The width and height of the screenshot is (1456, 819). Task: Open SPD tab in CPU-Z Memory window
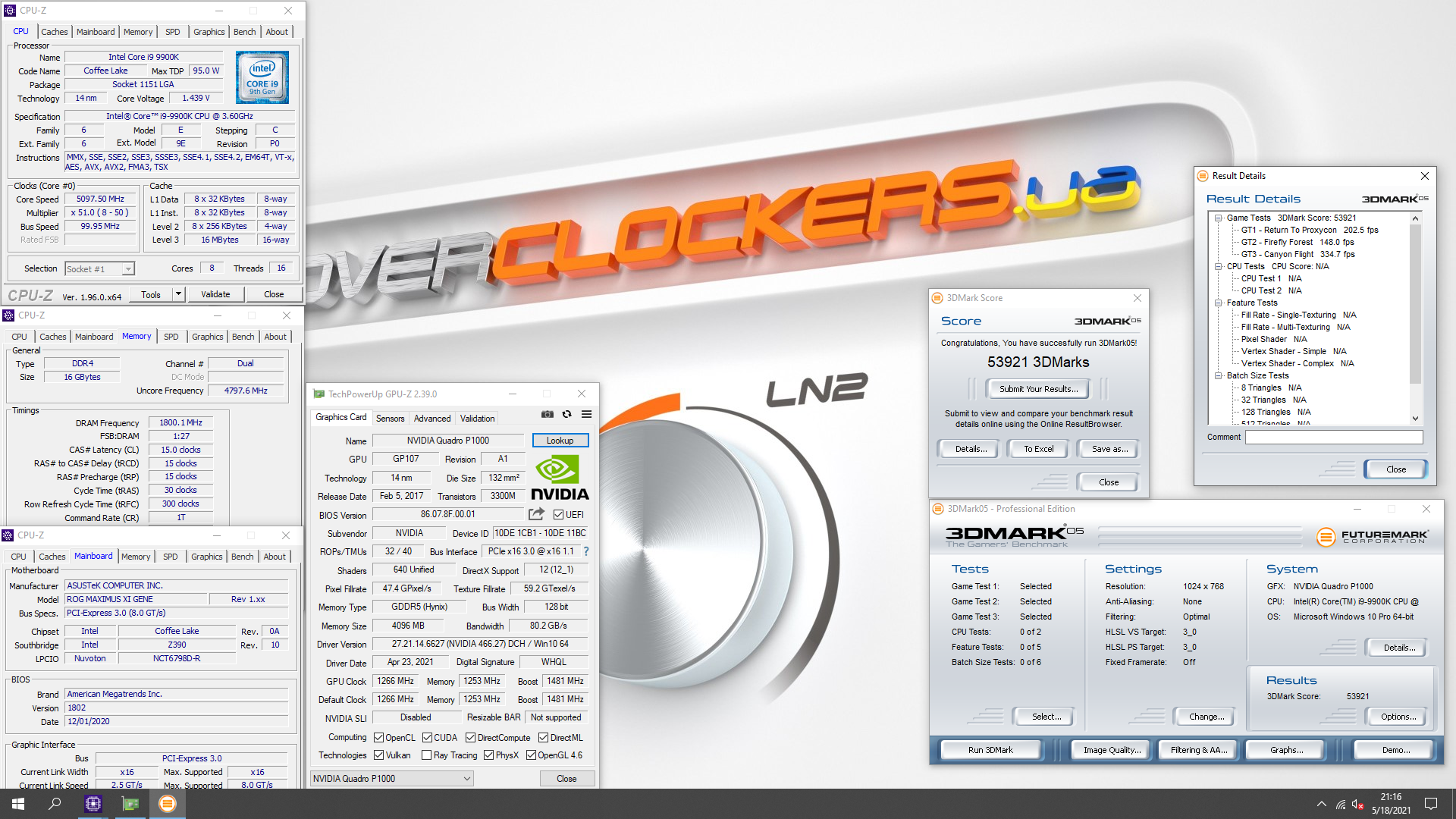click(171, 337)
